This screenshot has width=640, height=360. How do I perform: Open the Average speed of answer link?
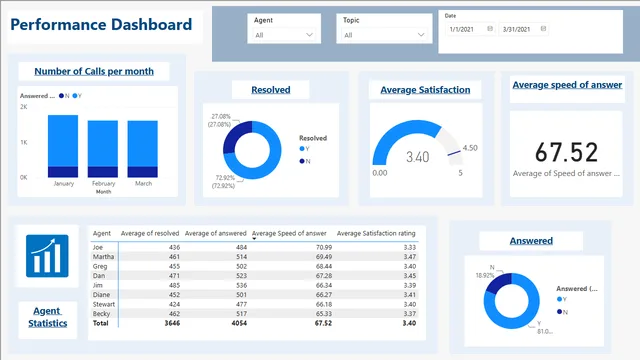point(567,85)
